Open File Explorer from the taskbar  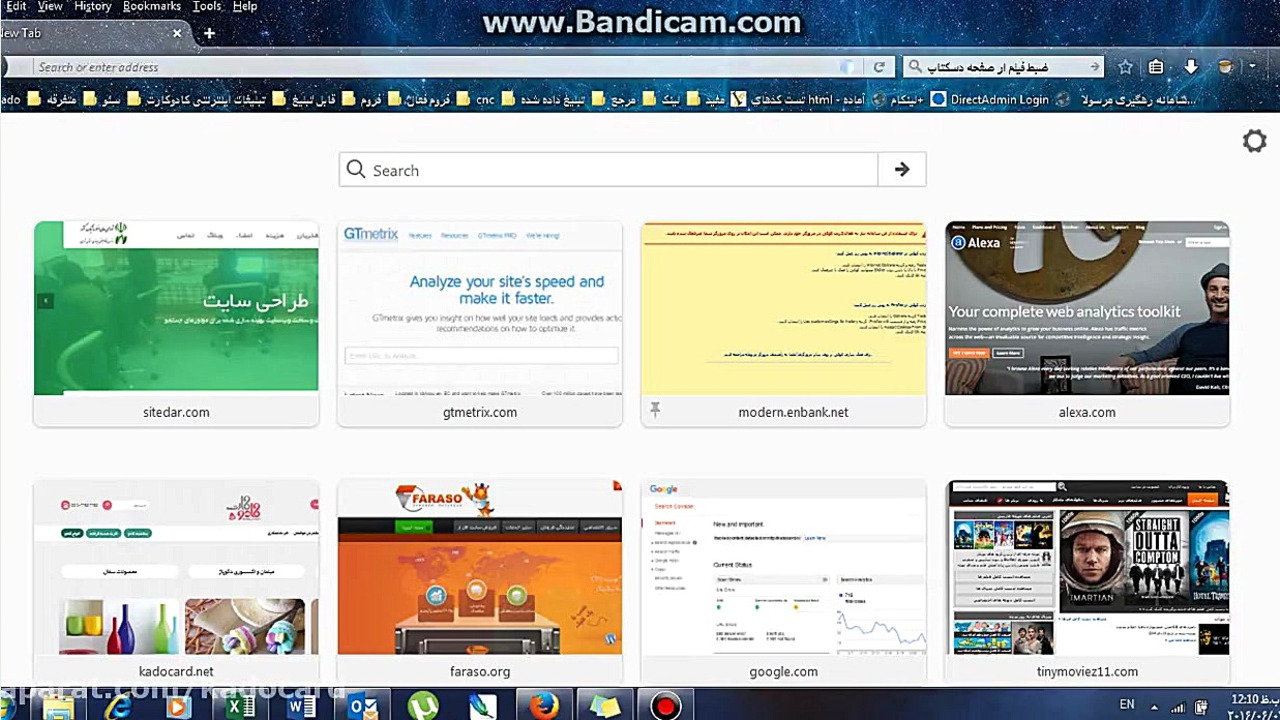pos(58,707)
